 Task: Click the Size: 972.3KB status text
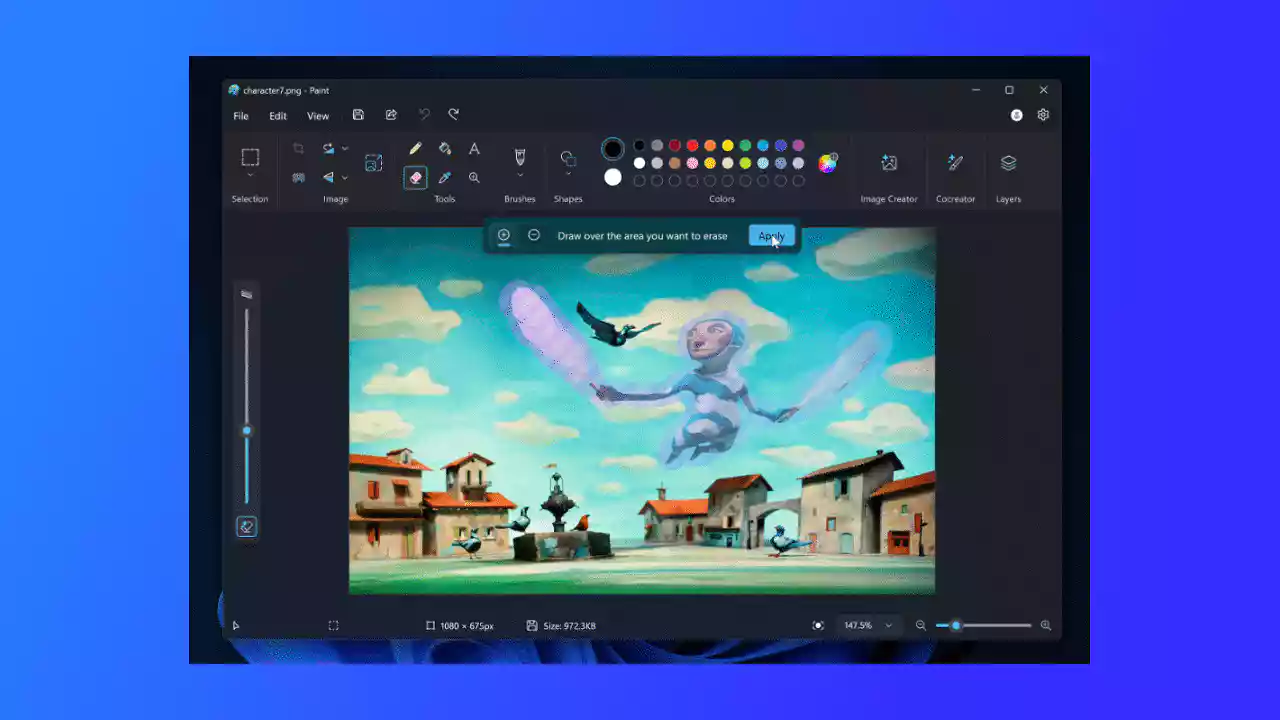pos(569,626)
